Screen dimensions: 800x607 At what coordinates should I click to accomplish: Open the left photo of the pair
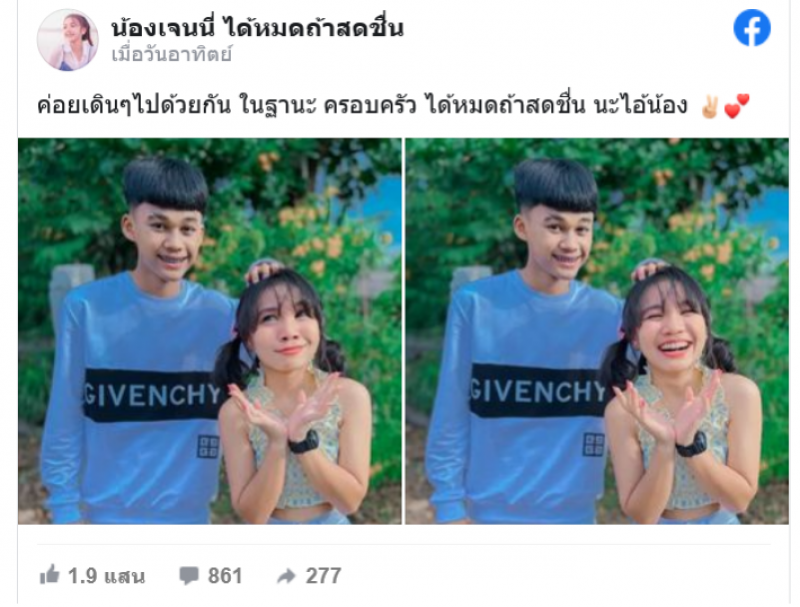click(210, 331)
